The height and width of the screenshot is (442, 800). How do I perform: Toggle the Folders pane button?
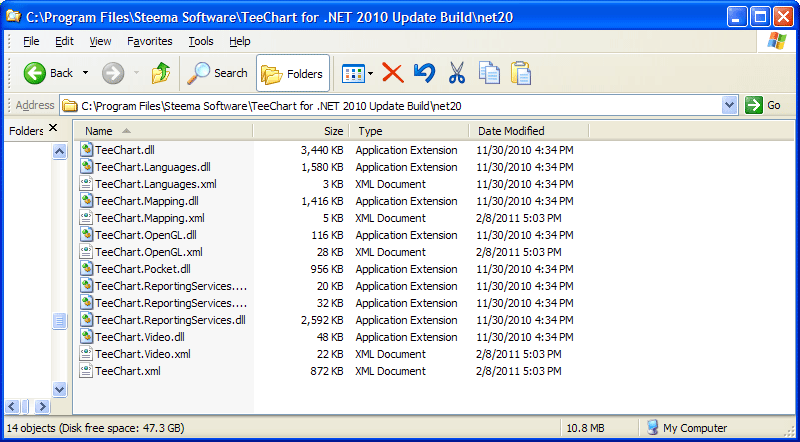[293, 73]
